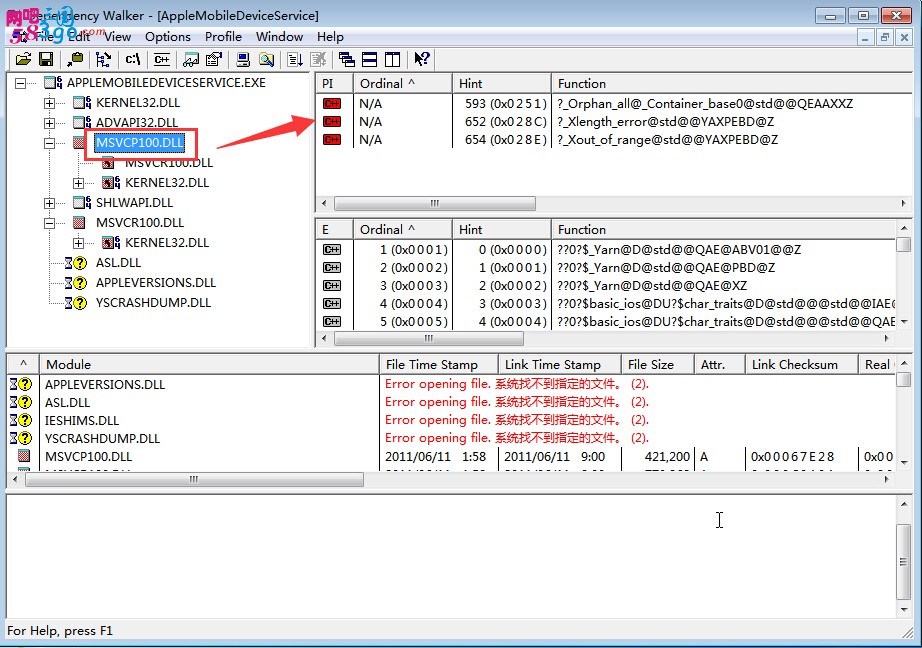Sort modules by Link Time Stamp header
This screenshot has width=922, height=648.
click(559, 365)
